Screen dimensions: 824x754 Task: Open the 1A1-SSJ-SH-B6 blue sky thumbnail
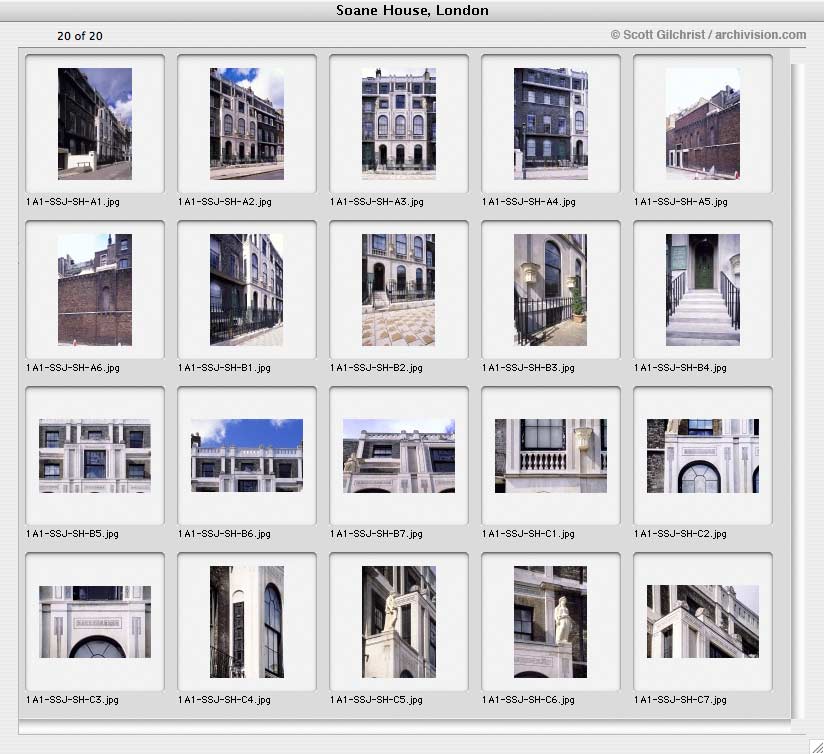pyautogui.click(x=247, y=456)
